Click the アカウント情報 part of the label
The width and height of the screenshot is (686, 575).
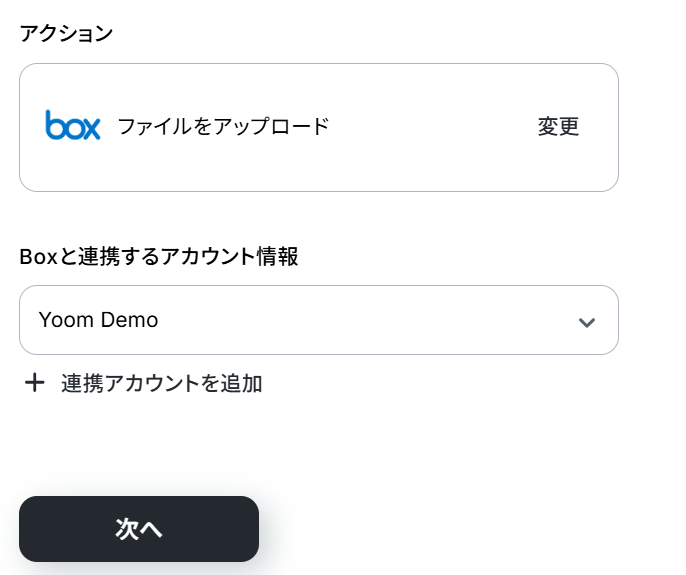[x=229, y=256]
